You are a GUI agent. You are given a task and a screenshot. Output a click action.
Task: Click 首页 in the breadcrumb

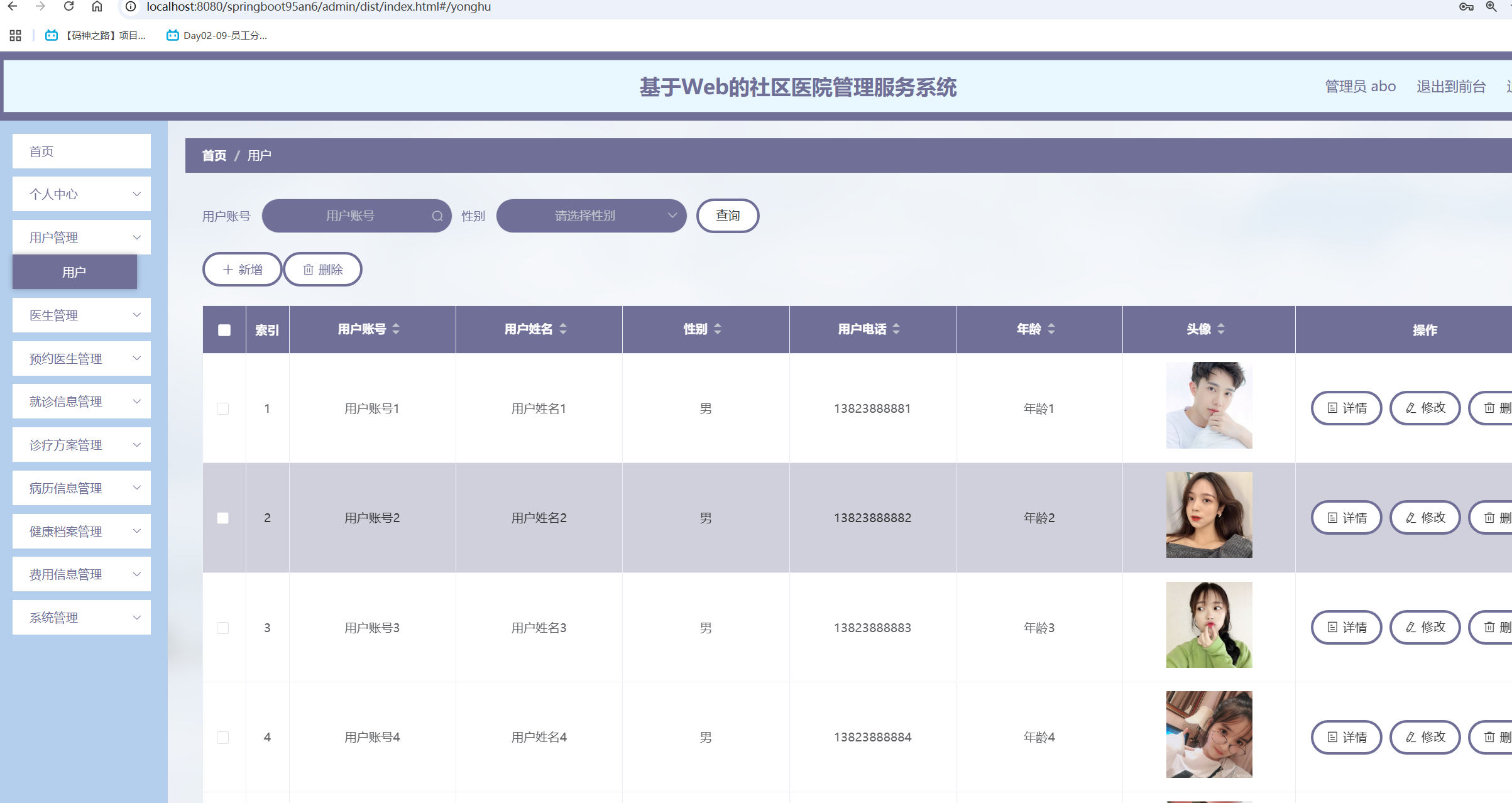[x=214, y=155]
